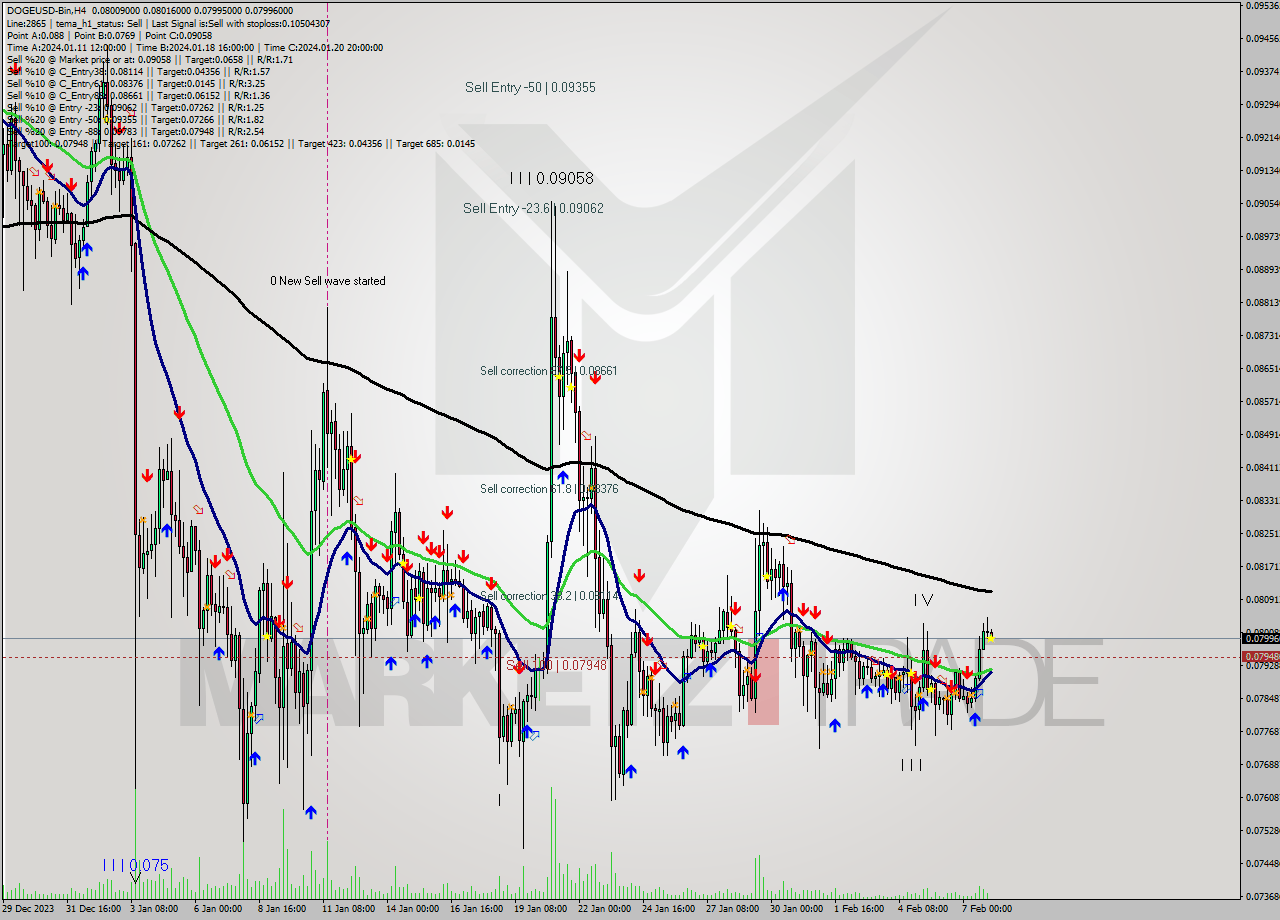Select the blue 'I I I 0.075' label
The width and height of the screenshot is (1280, 920).
coord(135,865)
